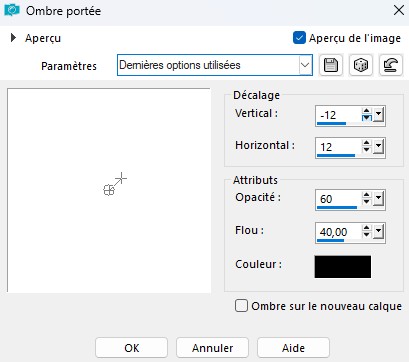Expand the Aperçu preview triangle
The height and width of the screenshot is (362, 409).
[13, 38]
